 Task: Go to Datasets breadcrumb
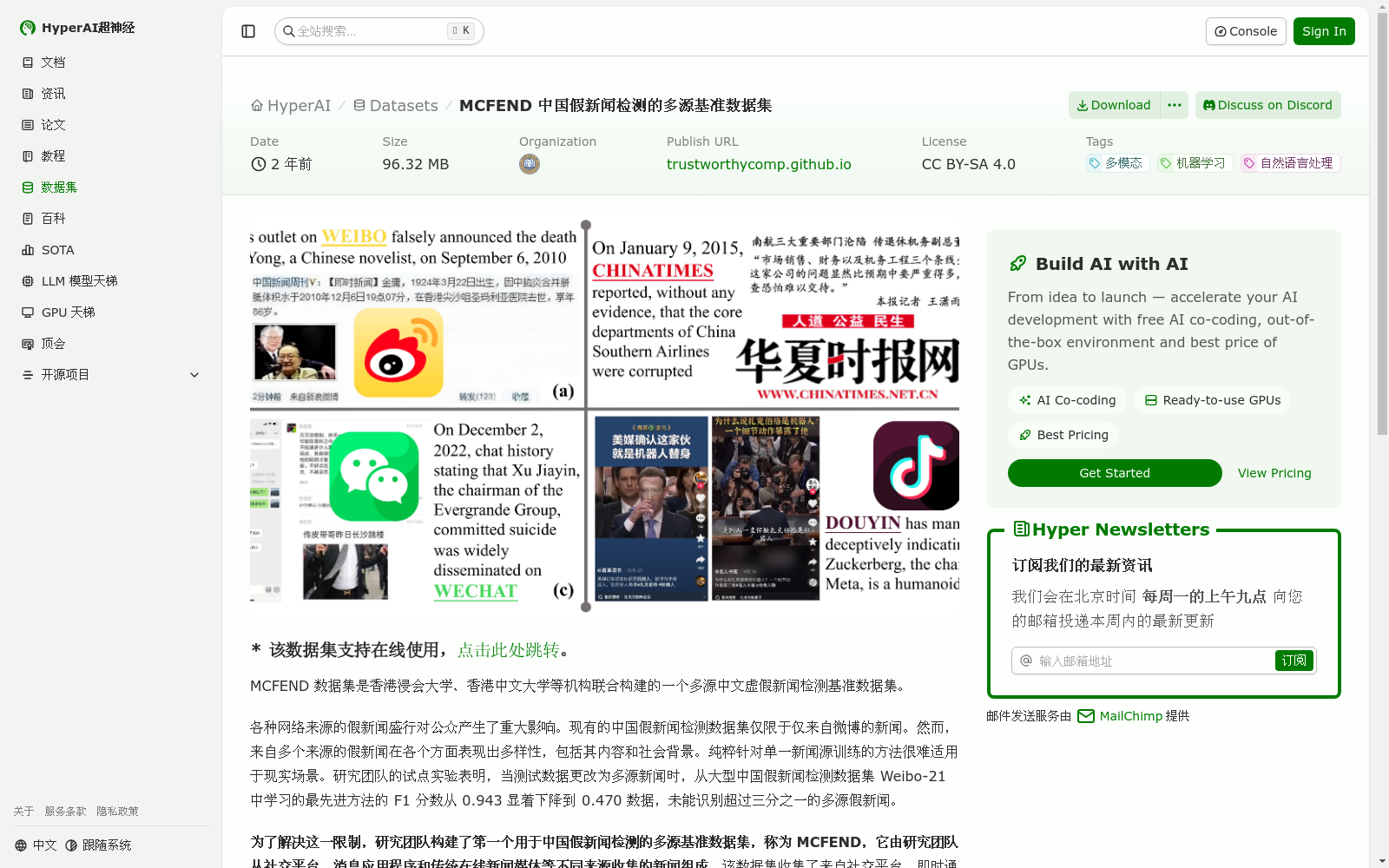[x=404, y=106]
